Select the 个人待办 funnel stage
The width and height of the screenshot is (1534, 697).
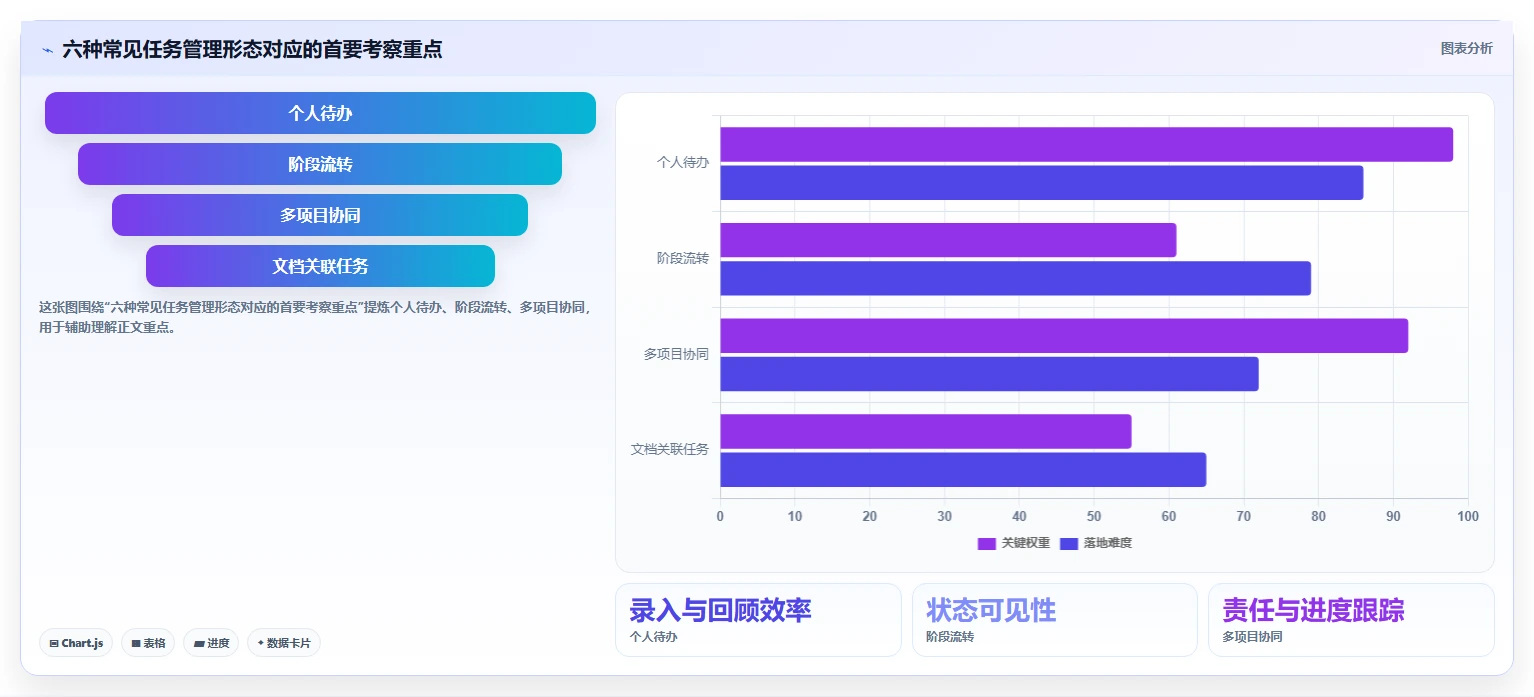tap(320, 113)
